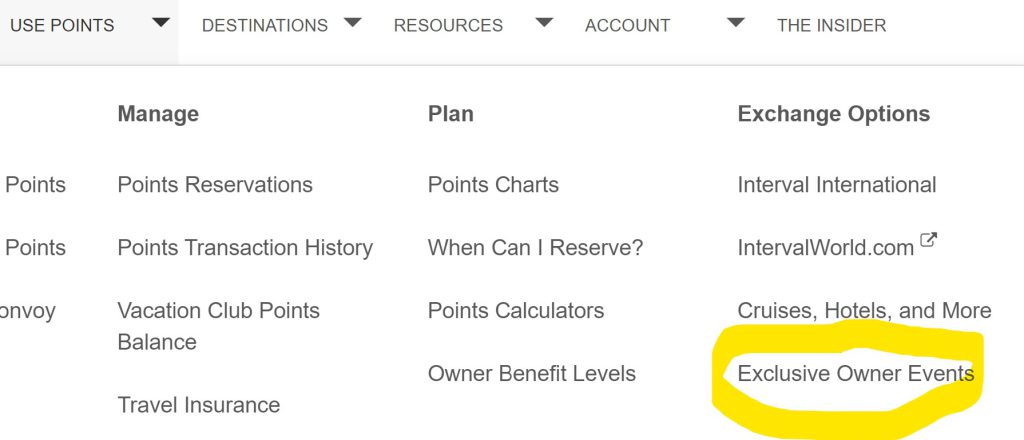
Task: Click external link icon beside IntervalWorld.com
Action: pos(928,241)
